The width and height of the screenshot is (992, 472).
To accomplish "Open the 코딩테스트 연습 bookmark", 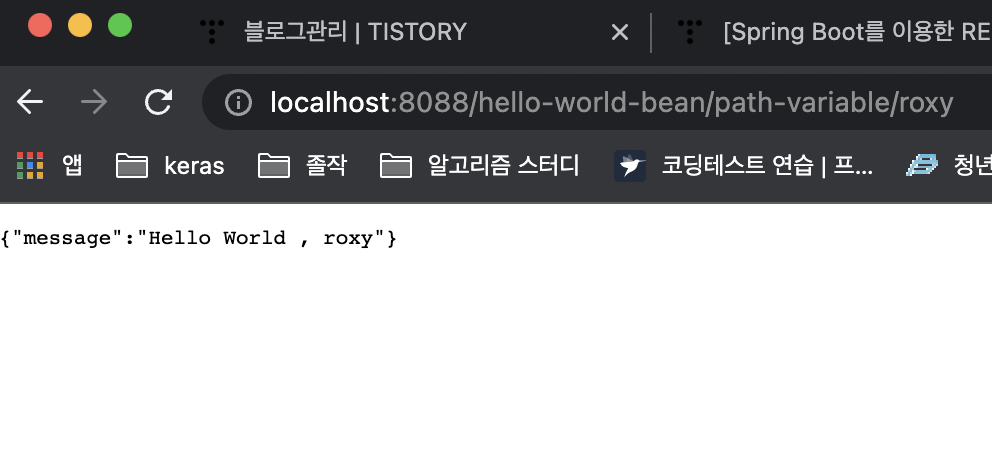I will pyautogui.click(x=743, y=166).
